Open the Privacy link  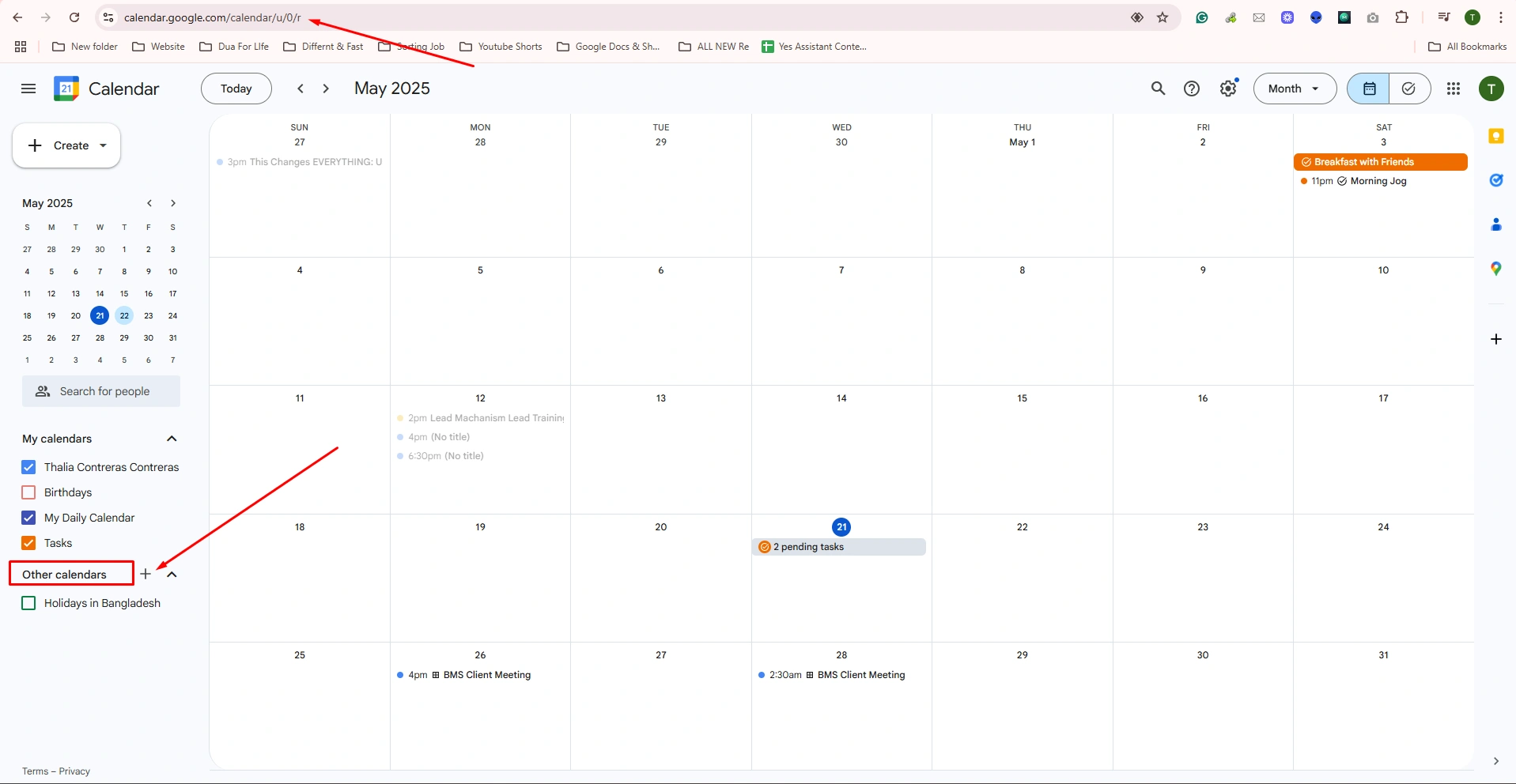[74, 771]
